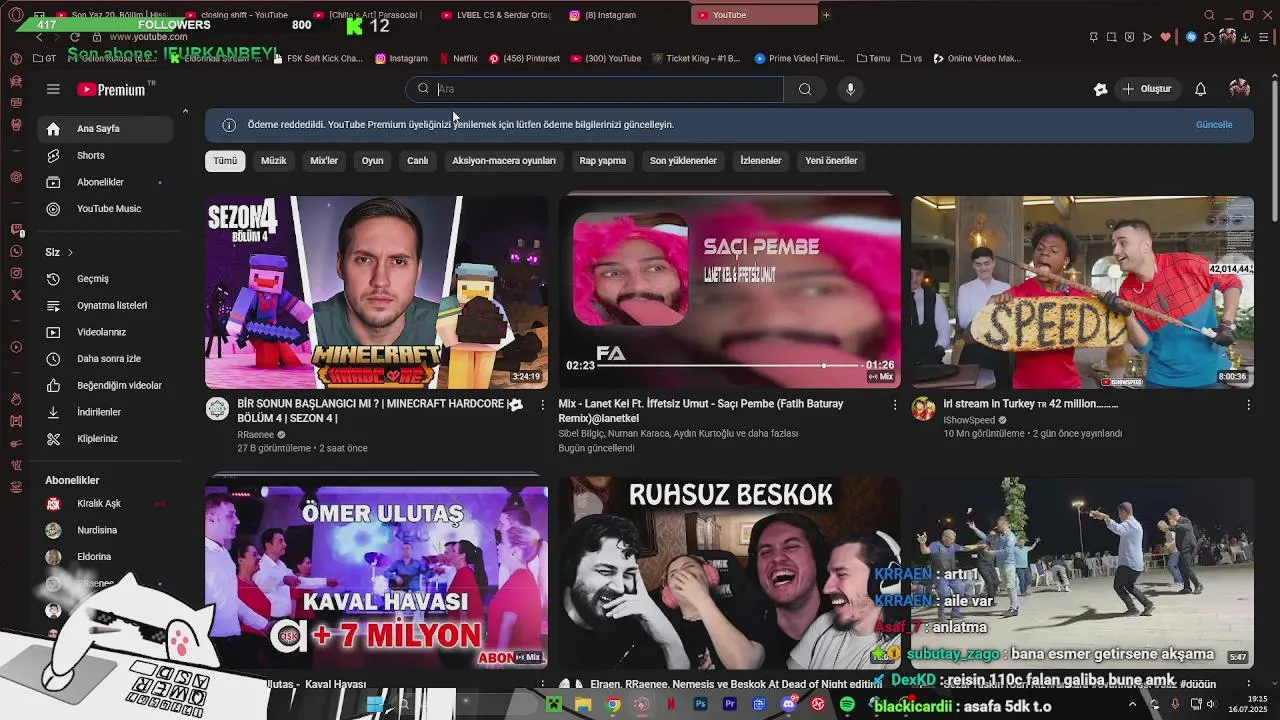This screenshot has width=1280, height=720.
Task: Open Nurdisina subscription channel
Action: click(105, 530)
